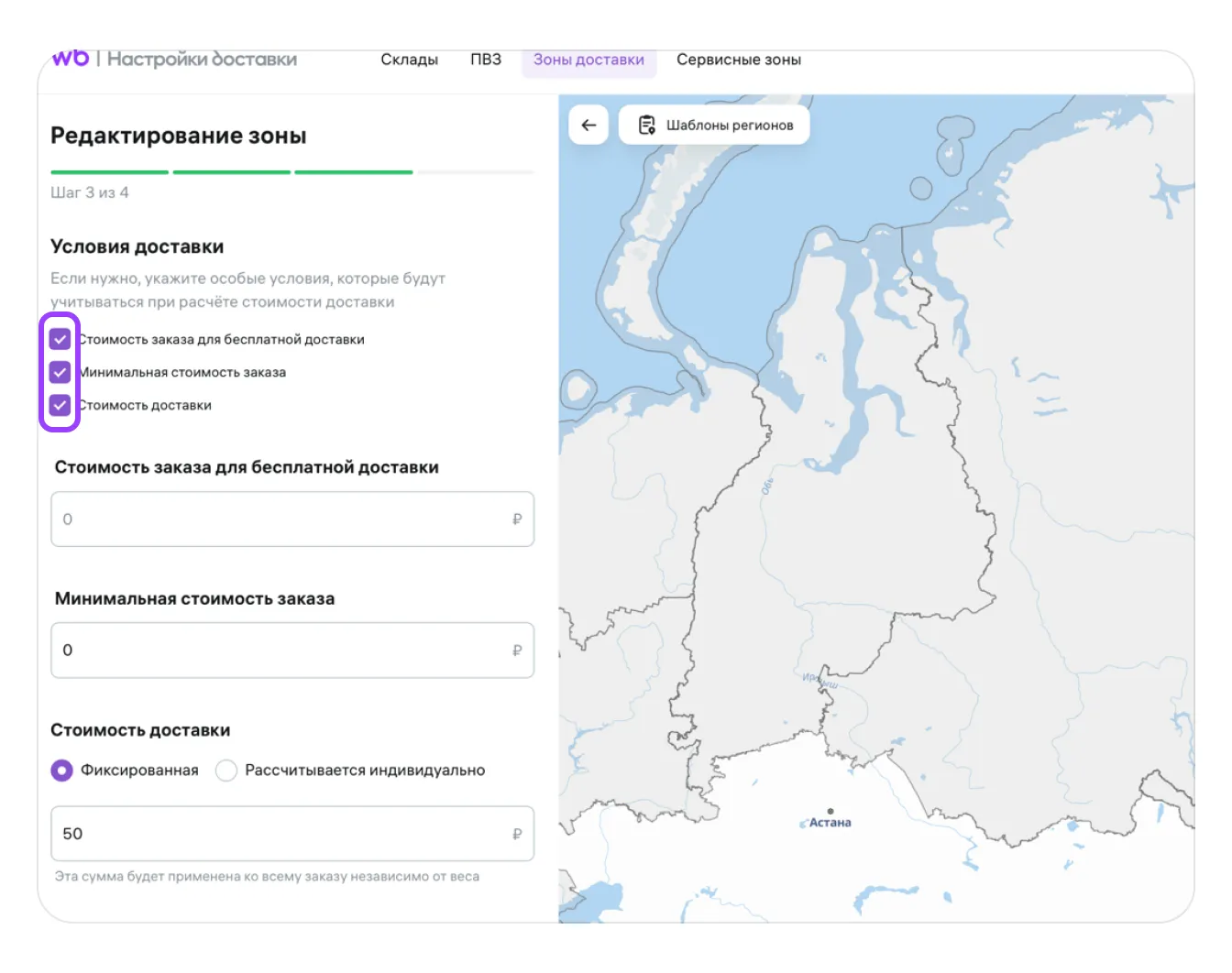
Task: Click the Условия доставки section heading
Action: pos(137,246)
